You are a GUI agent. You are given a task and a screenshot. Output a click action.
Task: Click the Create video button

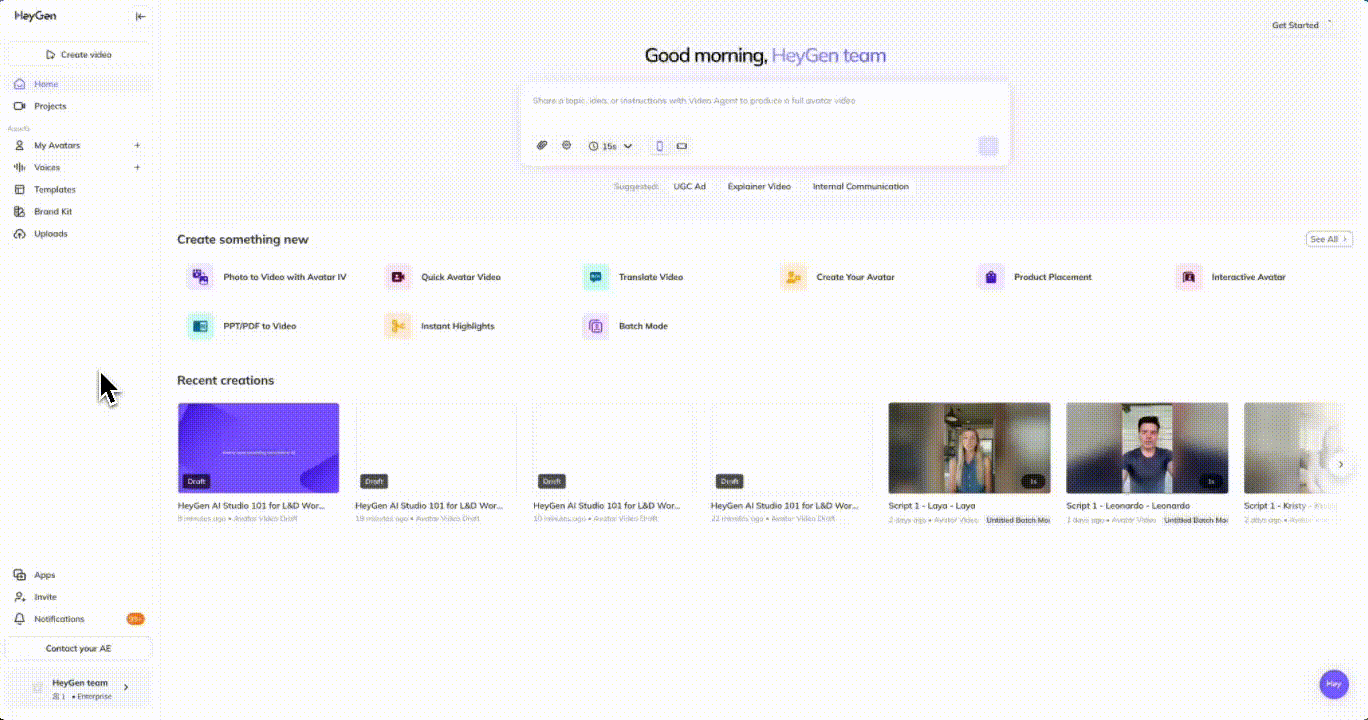(x=79, y=55)
